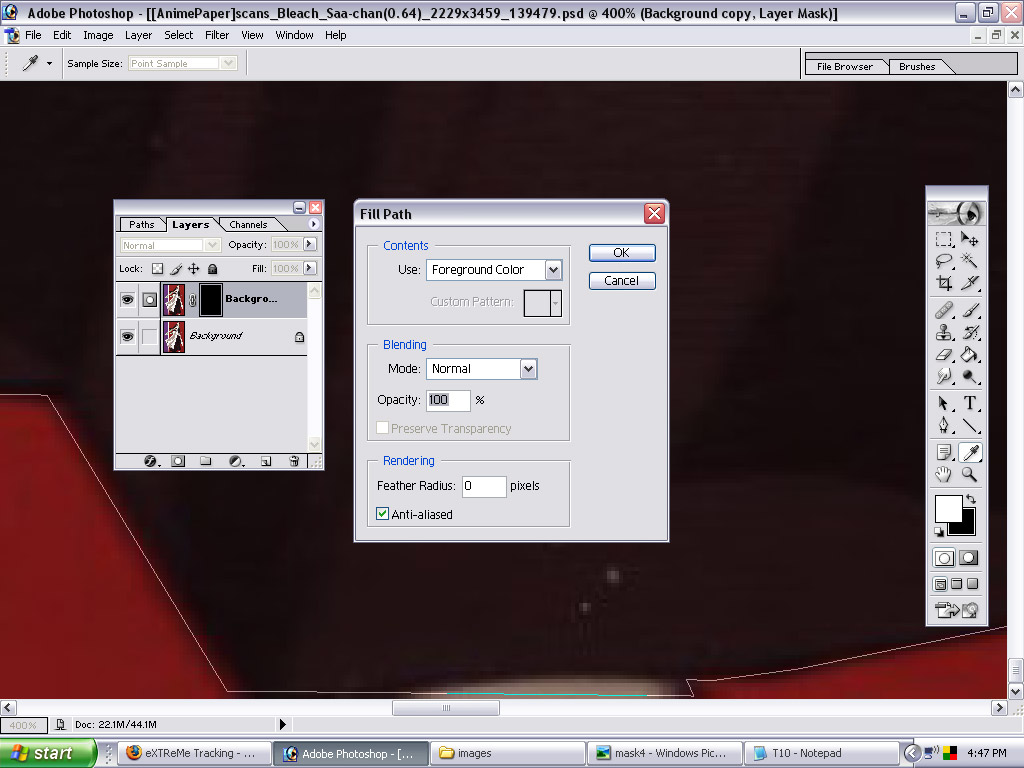Expand the layer Fill slider arrow

click(x=310, y=268)
